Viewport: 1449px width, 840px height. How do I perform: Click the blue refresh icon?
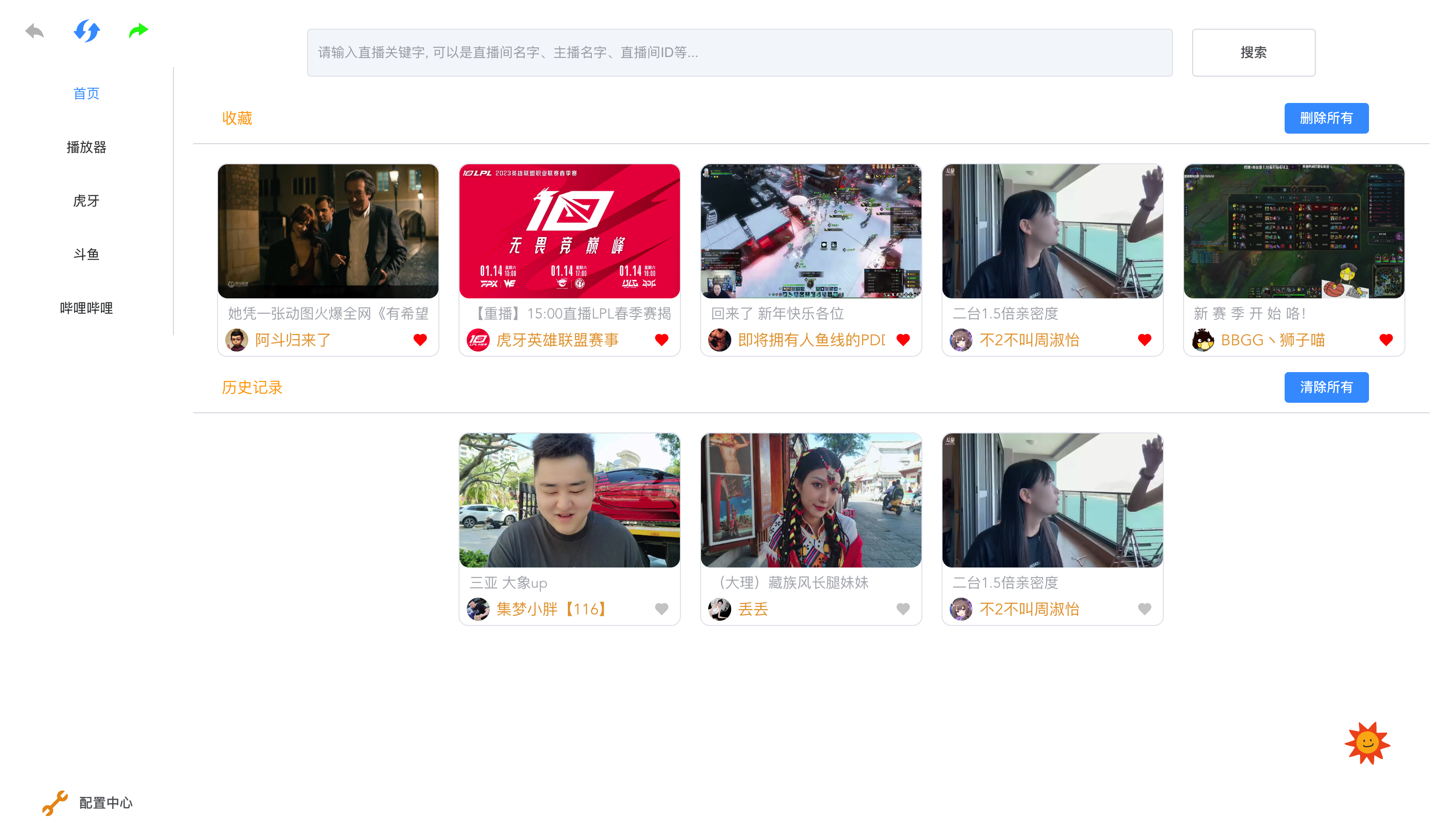[87, 31]
